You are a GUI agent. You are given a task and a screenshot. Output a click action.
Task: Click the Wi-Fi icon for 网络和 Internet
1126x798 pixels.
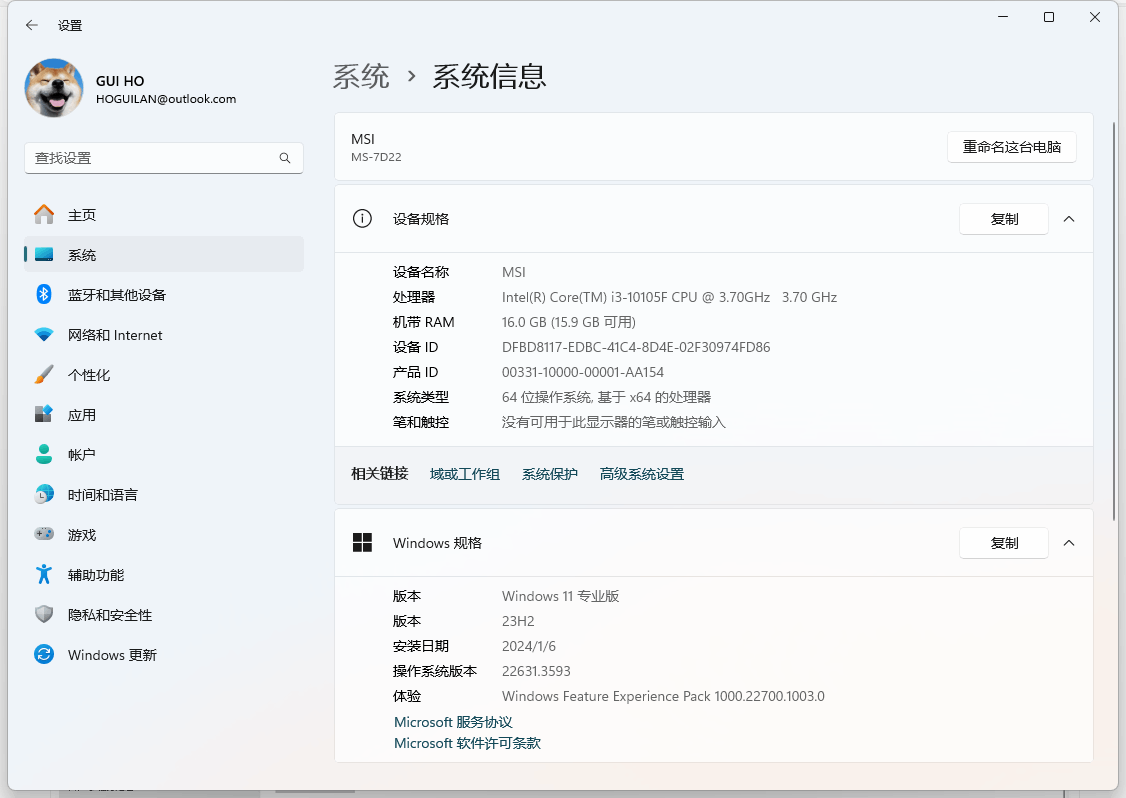(44, 335)
